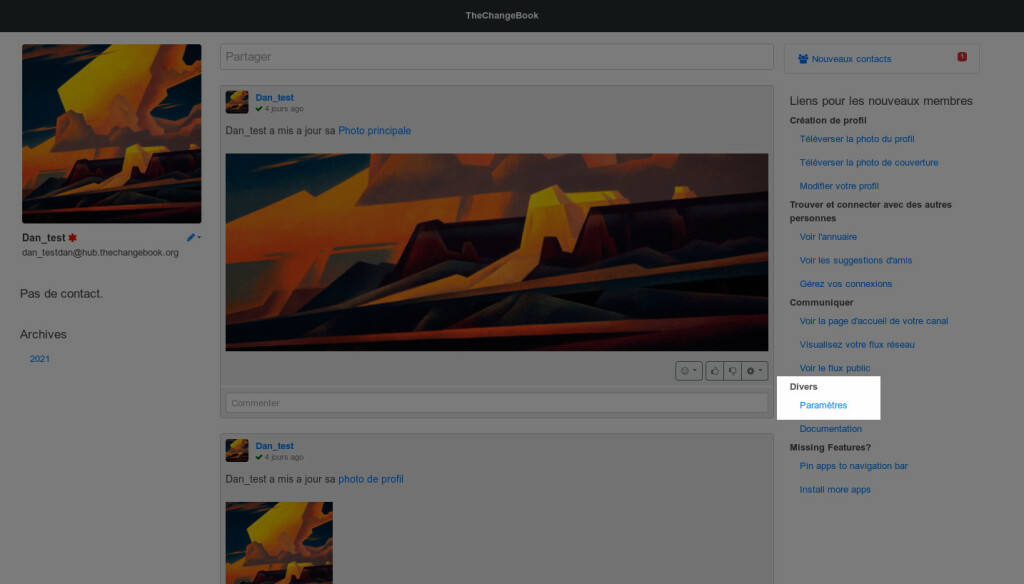The height and width of the screenshot is (584, 1024).
Task: Click the large landscape image in first post
Action: tap(496, 252)
